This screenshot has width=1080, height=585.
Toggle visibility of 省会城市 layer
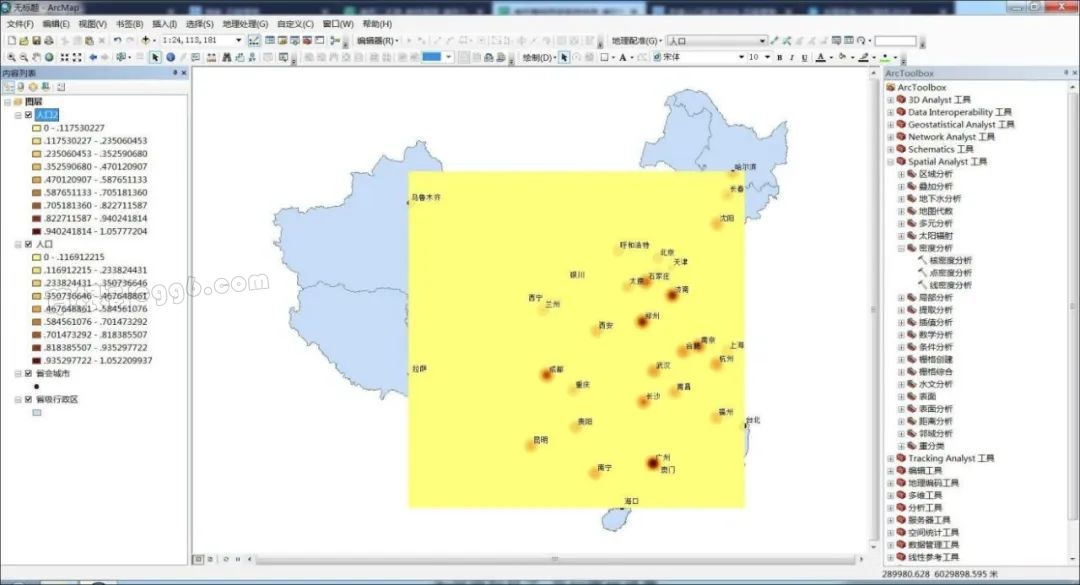click(x=28, y=373)
